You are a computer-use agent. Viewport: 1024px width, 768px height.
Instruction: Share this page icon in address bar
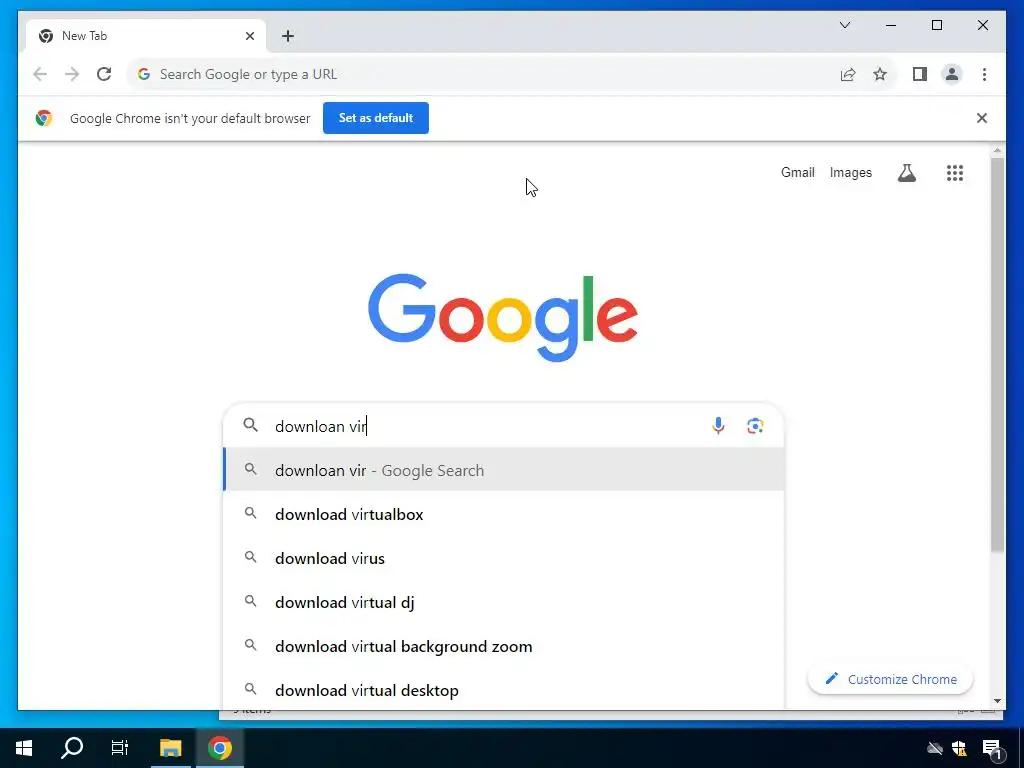(x=848, y=74)
